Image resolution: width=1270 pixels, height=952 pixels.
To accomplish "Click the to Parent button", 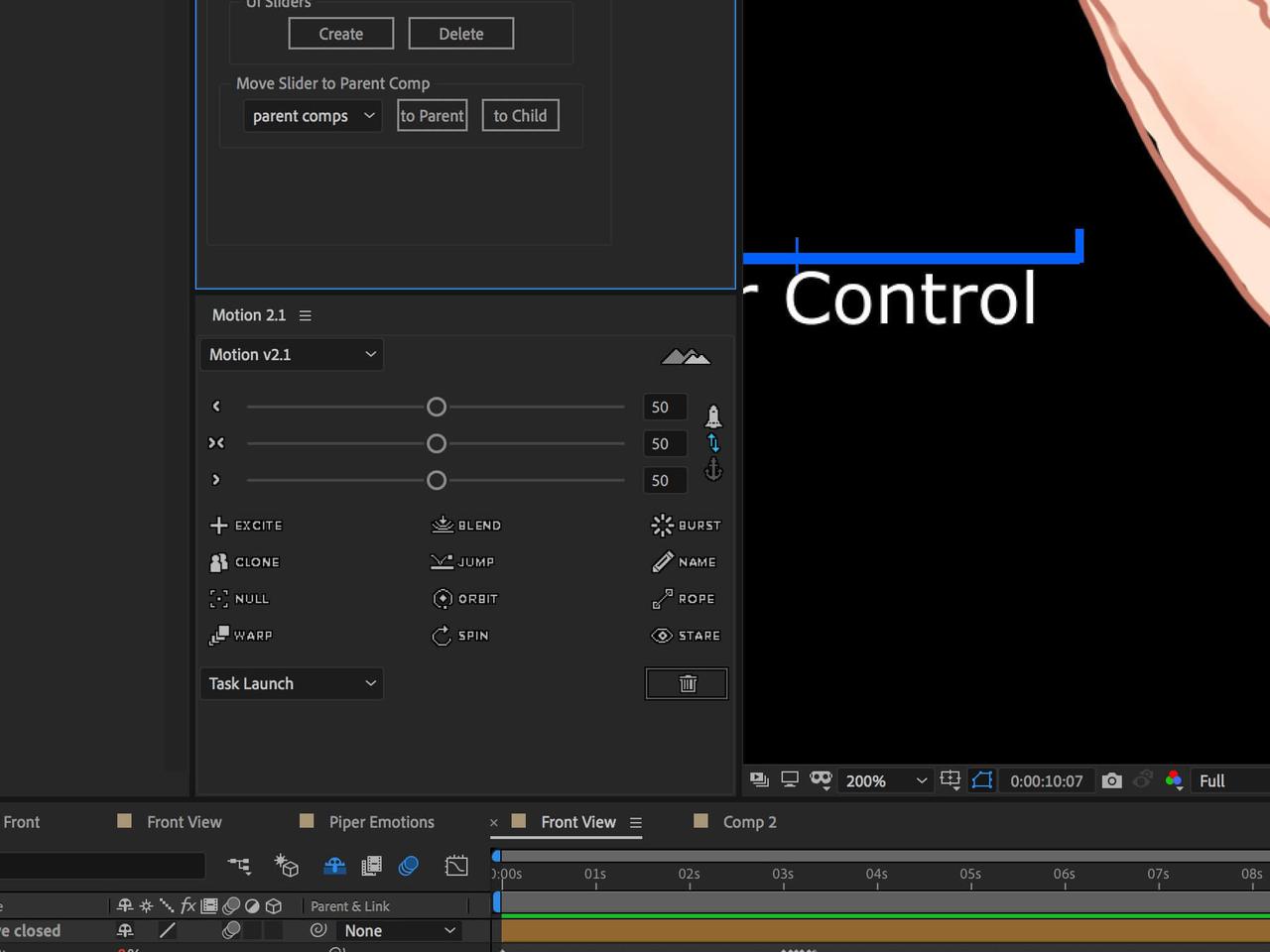I will tap(432, 116).
